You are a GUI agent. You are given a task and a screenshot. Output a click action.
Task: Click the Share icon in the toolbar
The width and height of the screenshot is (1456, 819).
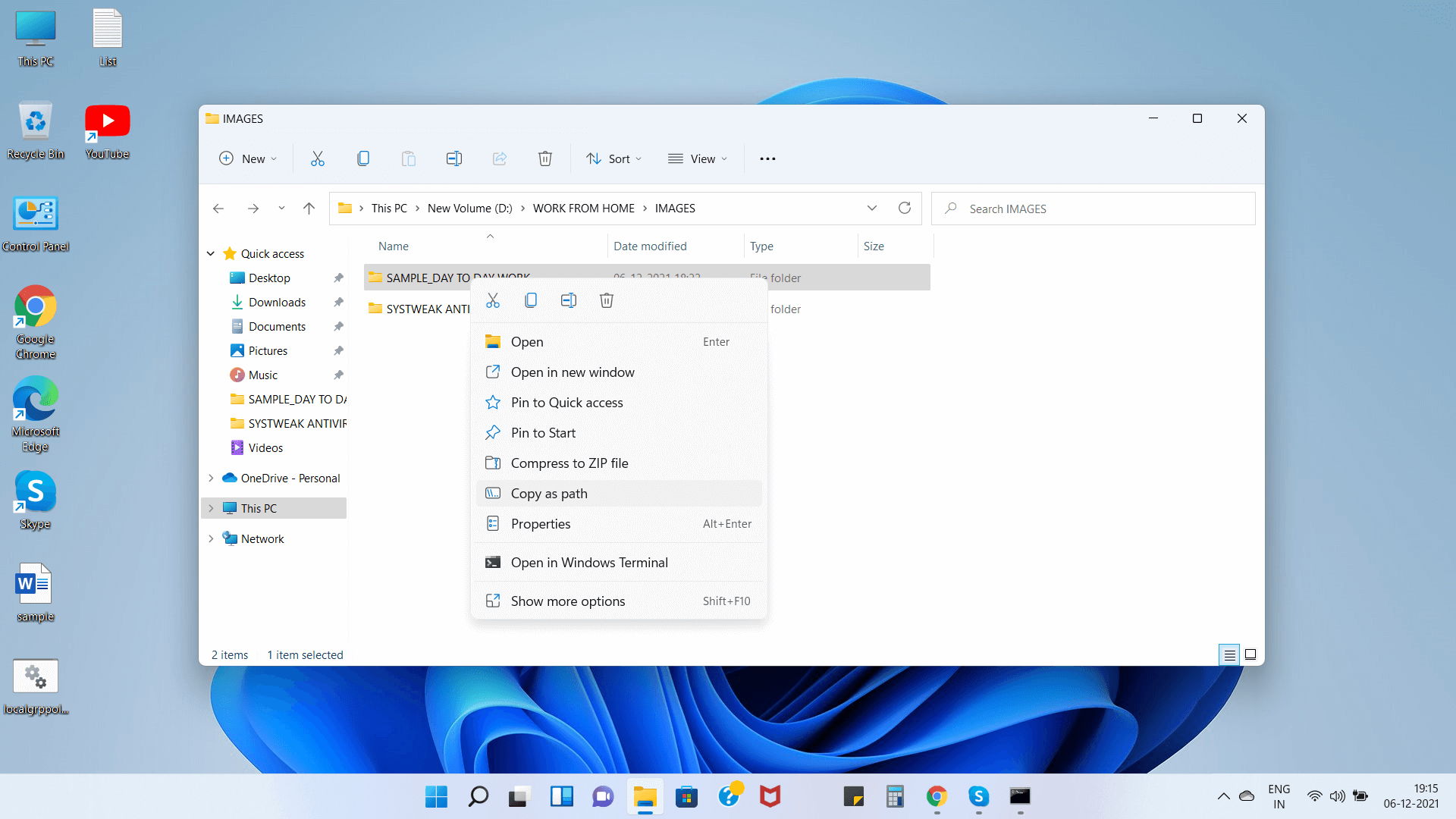pos(500,158)
